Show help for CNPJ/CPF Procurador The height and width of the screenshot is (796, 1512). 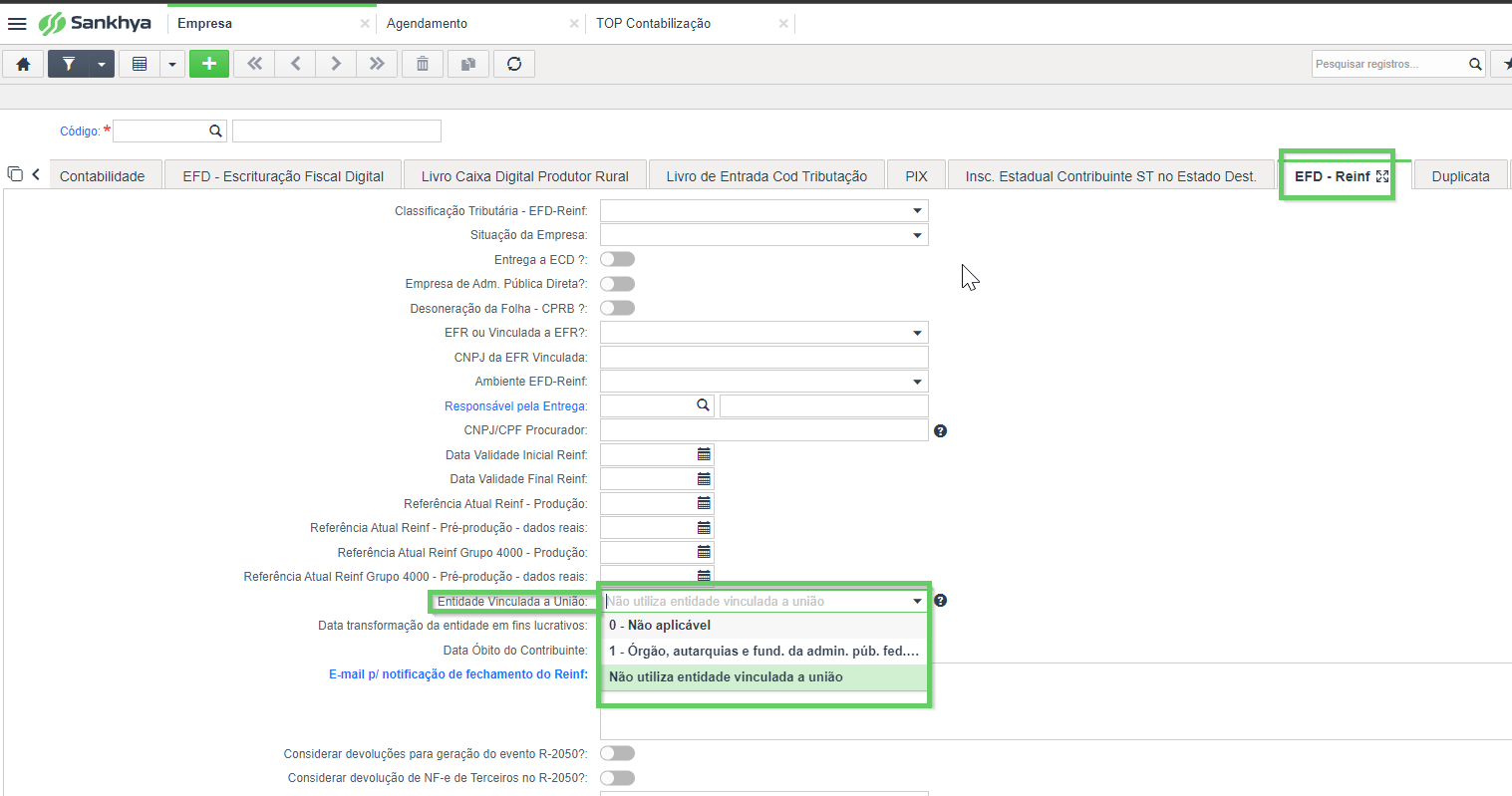click(940, 430)
